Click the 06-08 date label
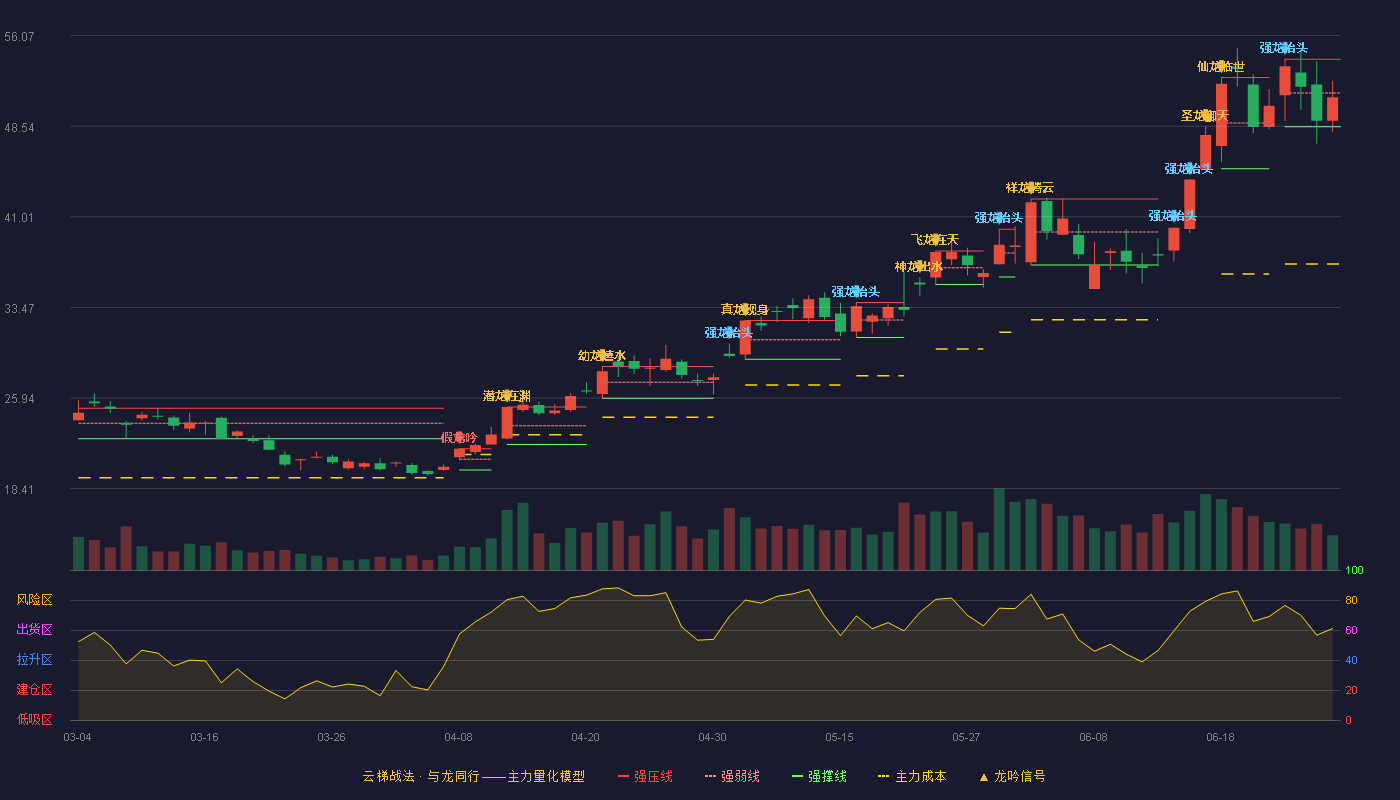 [1093, 737]
